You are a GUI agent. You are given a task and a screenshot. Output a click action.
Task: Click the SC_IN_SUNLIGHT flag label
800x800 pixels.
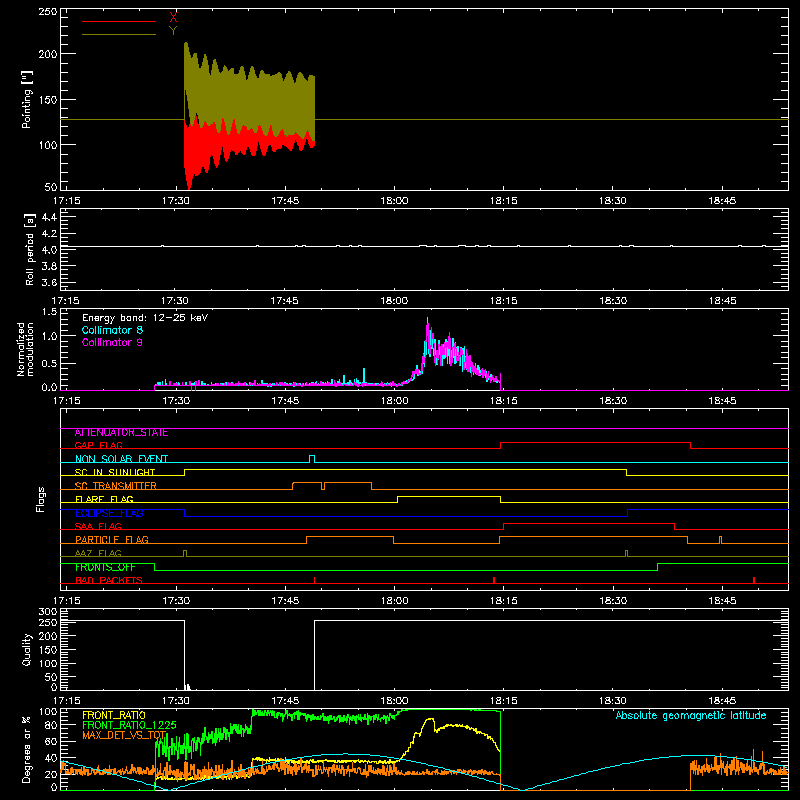[x=115, y=472]
